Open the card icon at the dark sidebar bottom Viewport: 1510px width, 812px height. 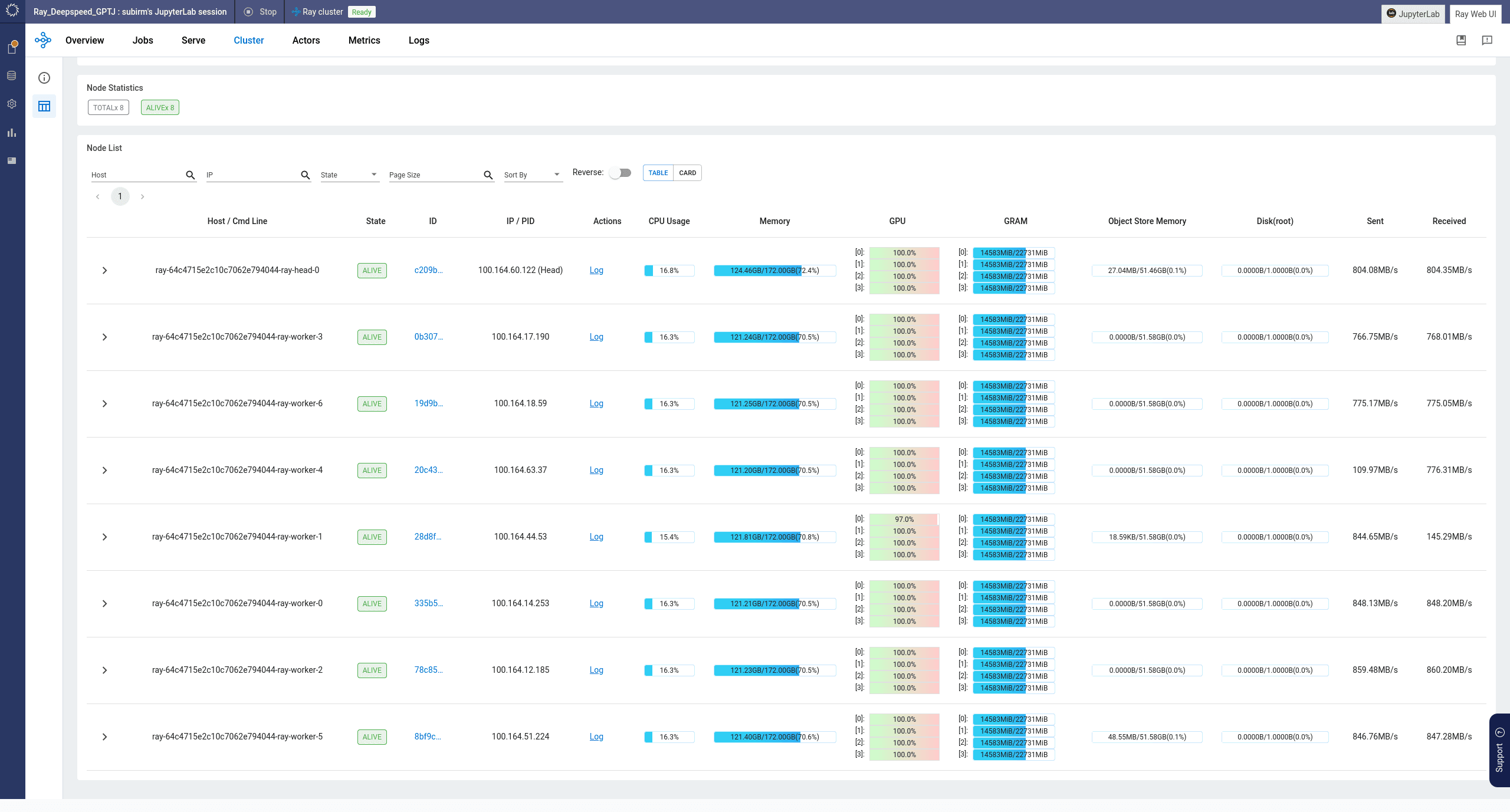12,160
